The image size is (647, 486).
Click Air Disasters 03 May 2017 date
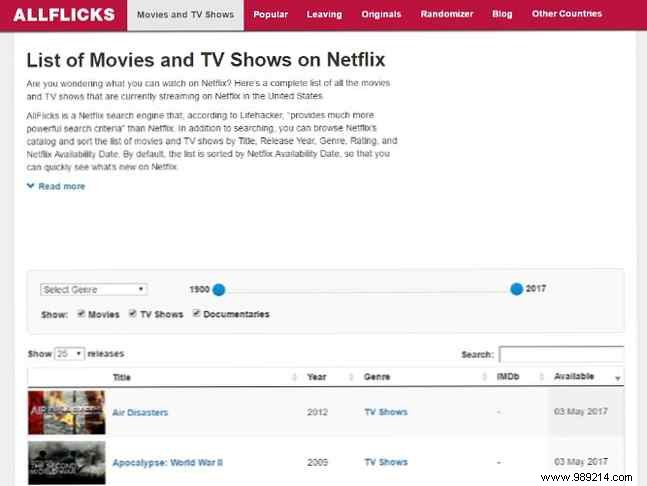581,412
